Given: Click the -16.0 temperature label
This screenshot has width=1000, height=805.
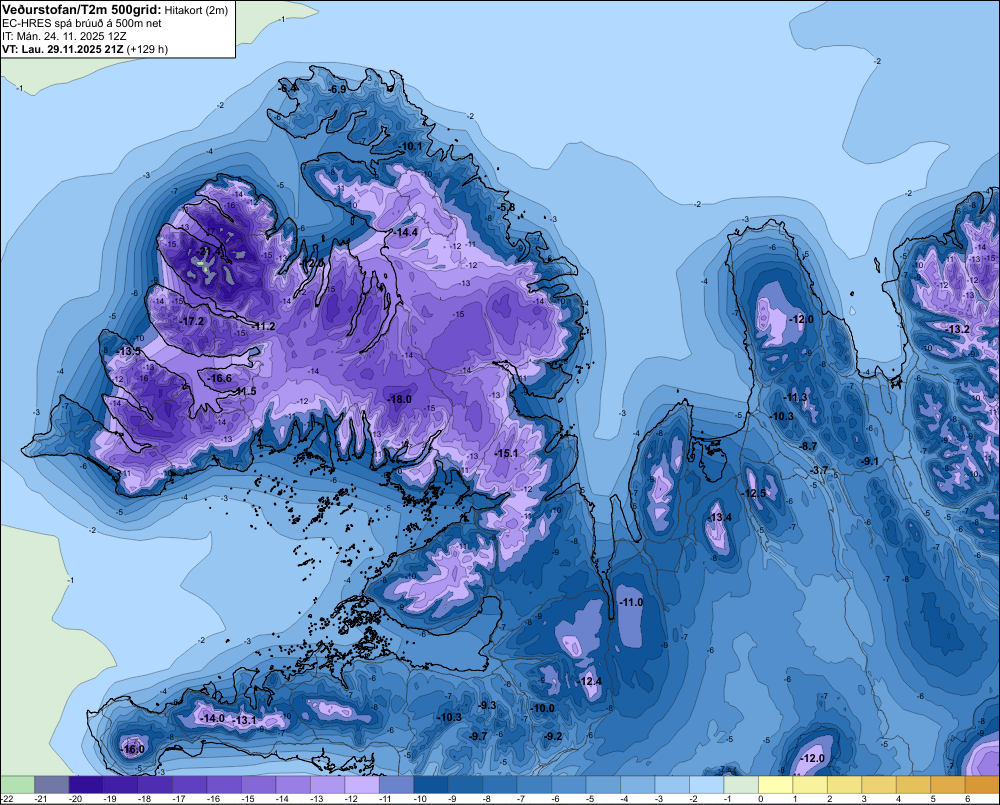Looking at the screenshot, I should pos(133,749).
